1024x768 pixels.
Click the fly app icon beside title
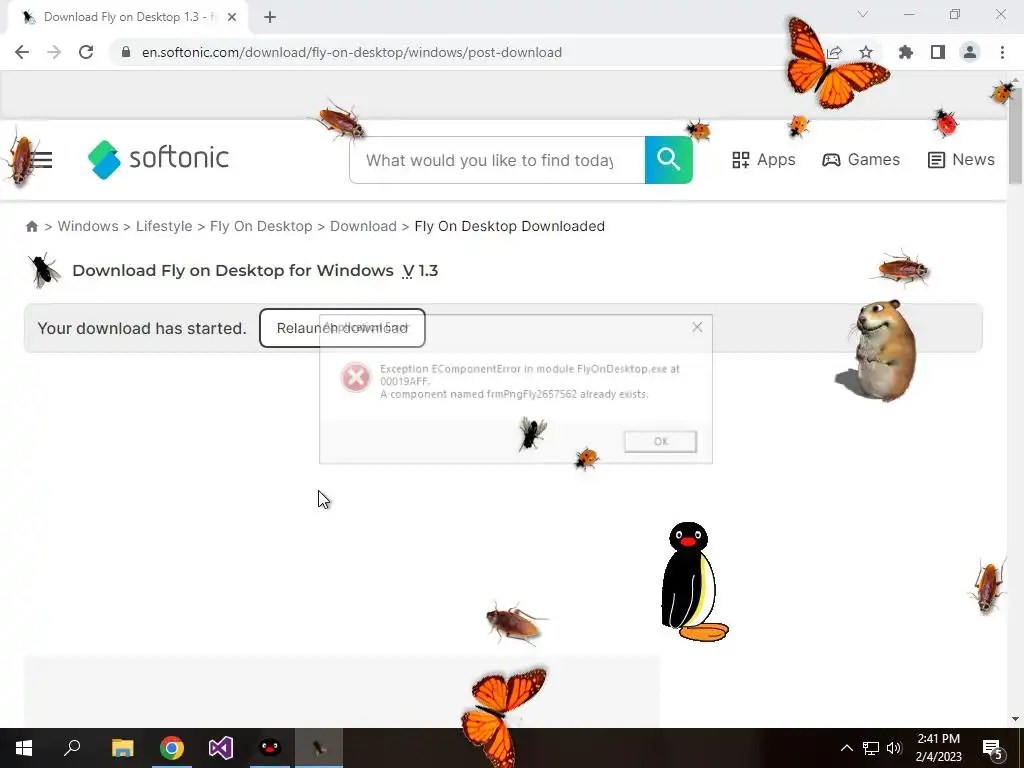coord(44,270)
